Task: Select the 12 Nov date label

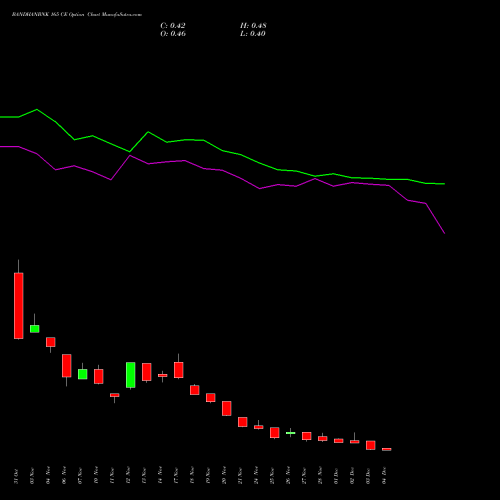Action: point(128,476)
